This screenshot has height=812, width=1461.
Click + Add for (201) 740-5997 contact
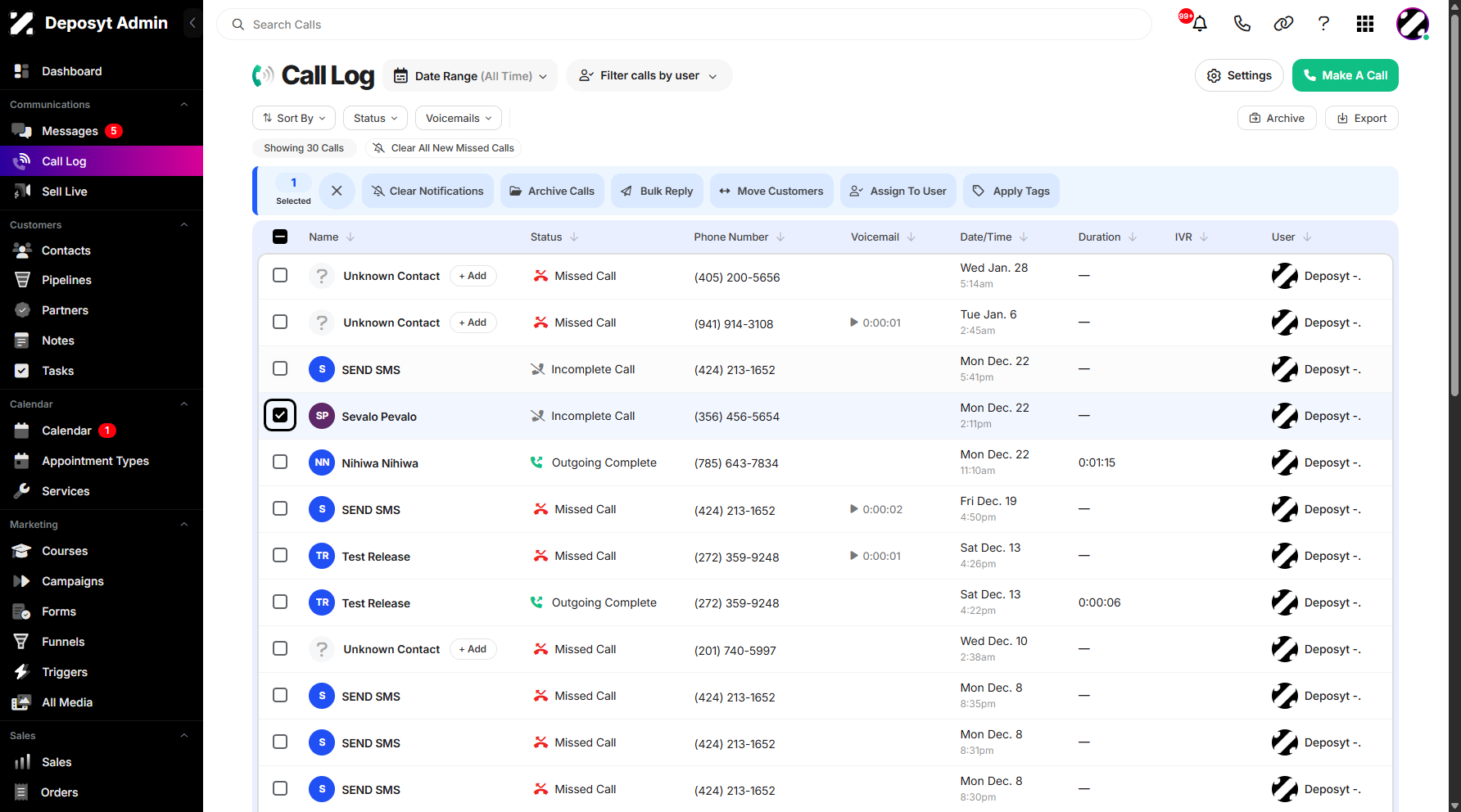click(473, 649)
